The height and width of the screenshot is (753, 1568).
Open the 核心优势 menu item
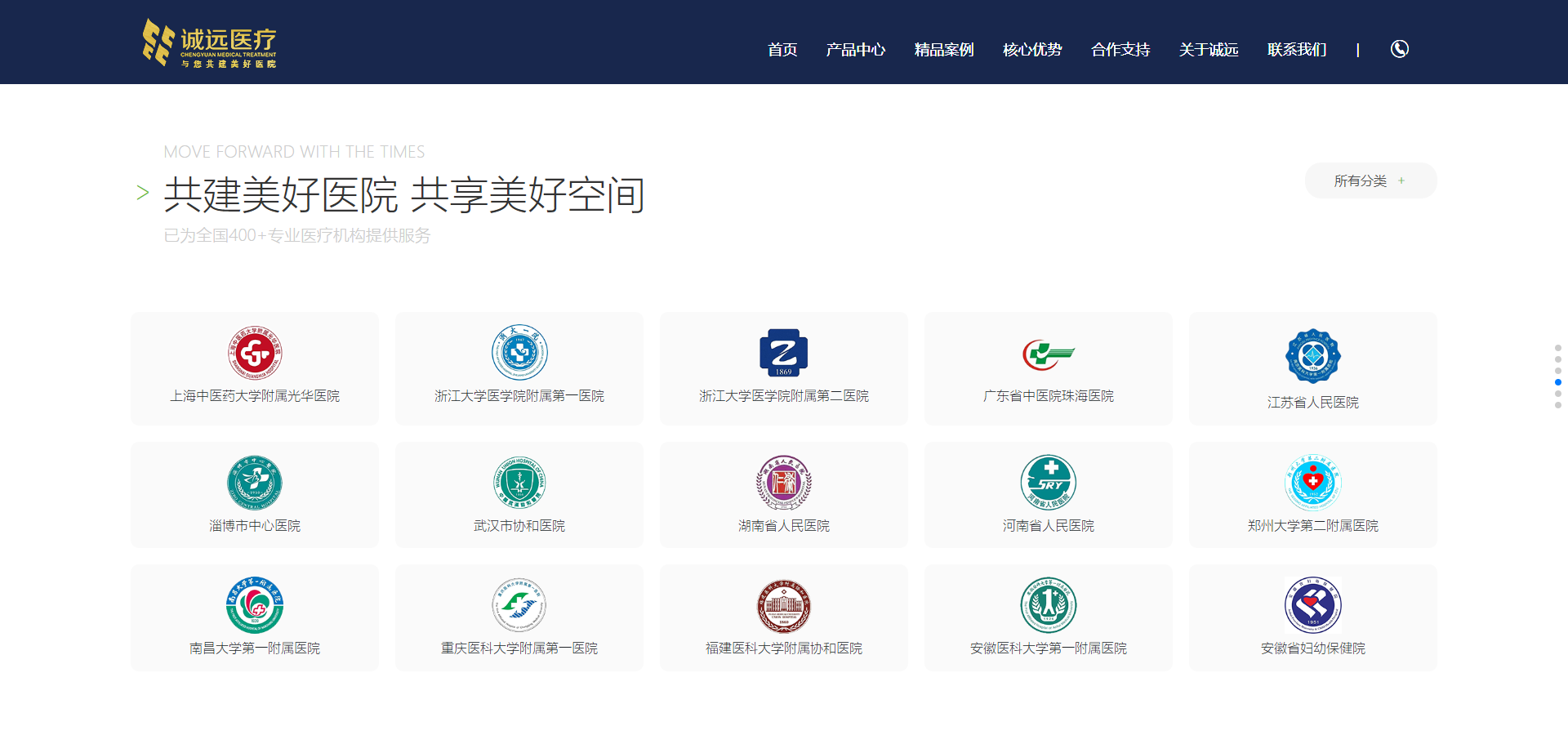(x=1031, y=50)
